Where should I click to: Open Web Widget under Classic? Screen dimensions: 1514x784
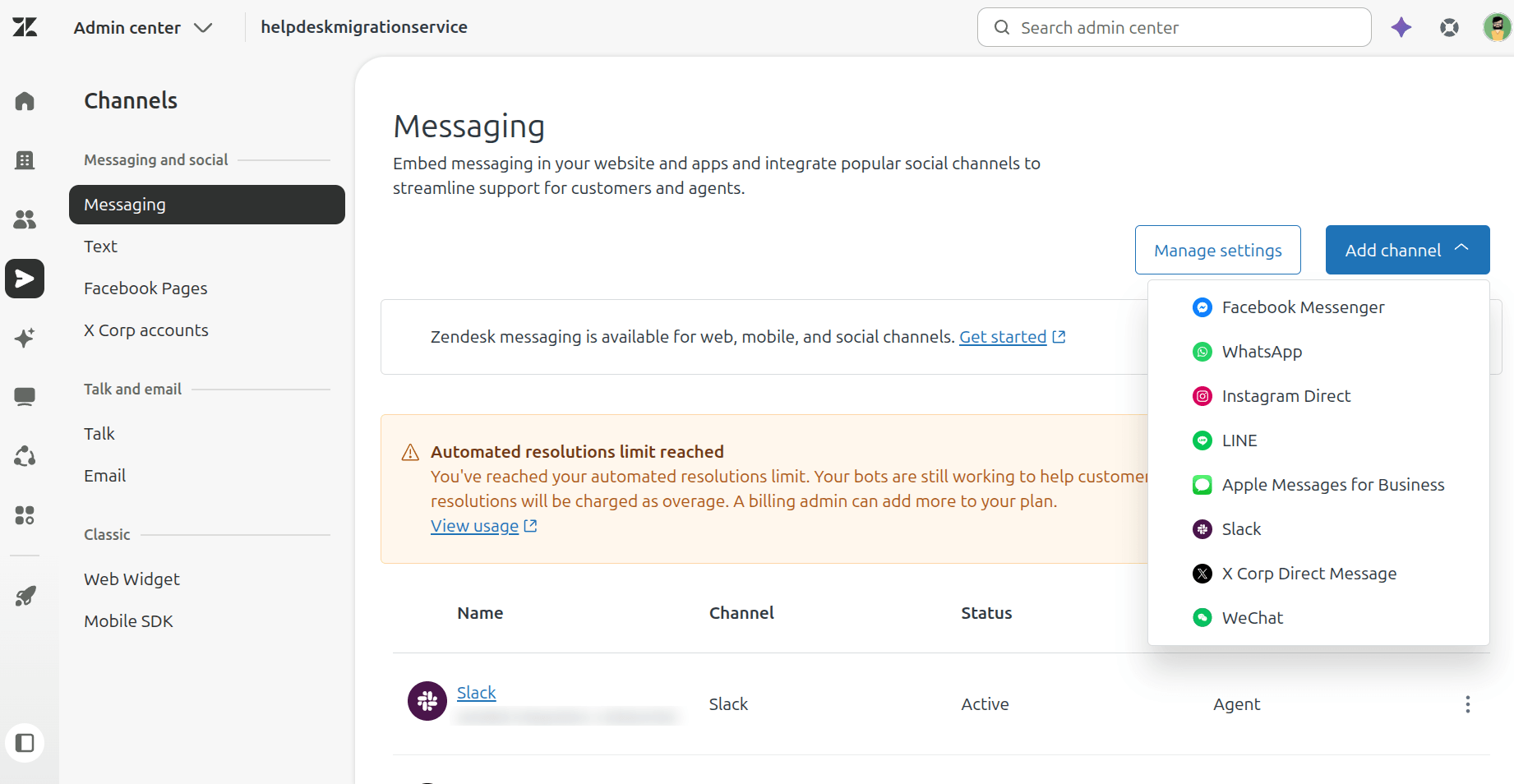(x=207, y=579)
